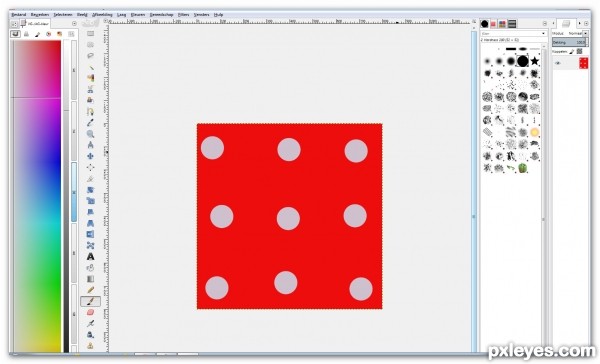Select the blue Move tool
Viewport: 600px width, 364px height.
pos(90,156)
